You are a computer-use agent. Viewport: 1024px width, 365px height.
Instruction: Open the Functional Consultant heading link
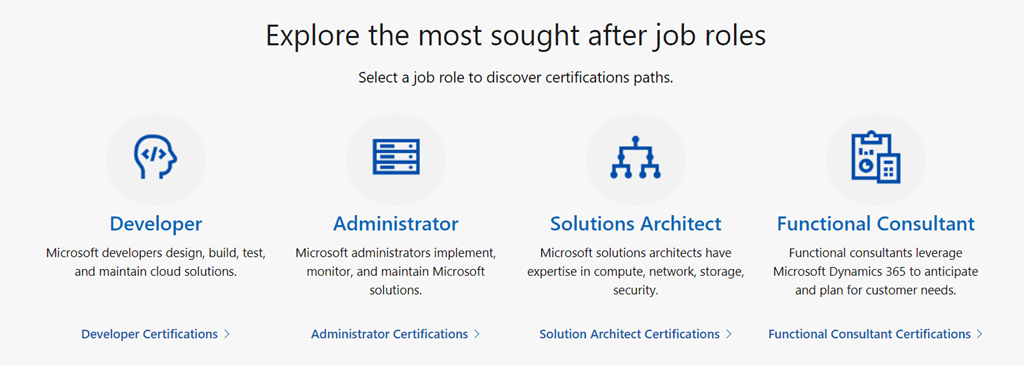tap(876, 224)
